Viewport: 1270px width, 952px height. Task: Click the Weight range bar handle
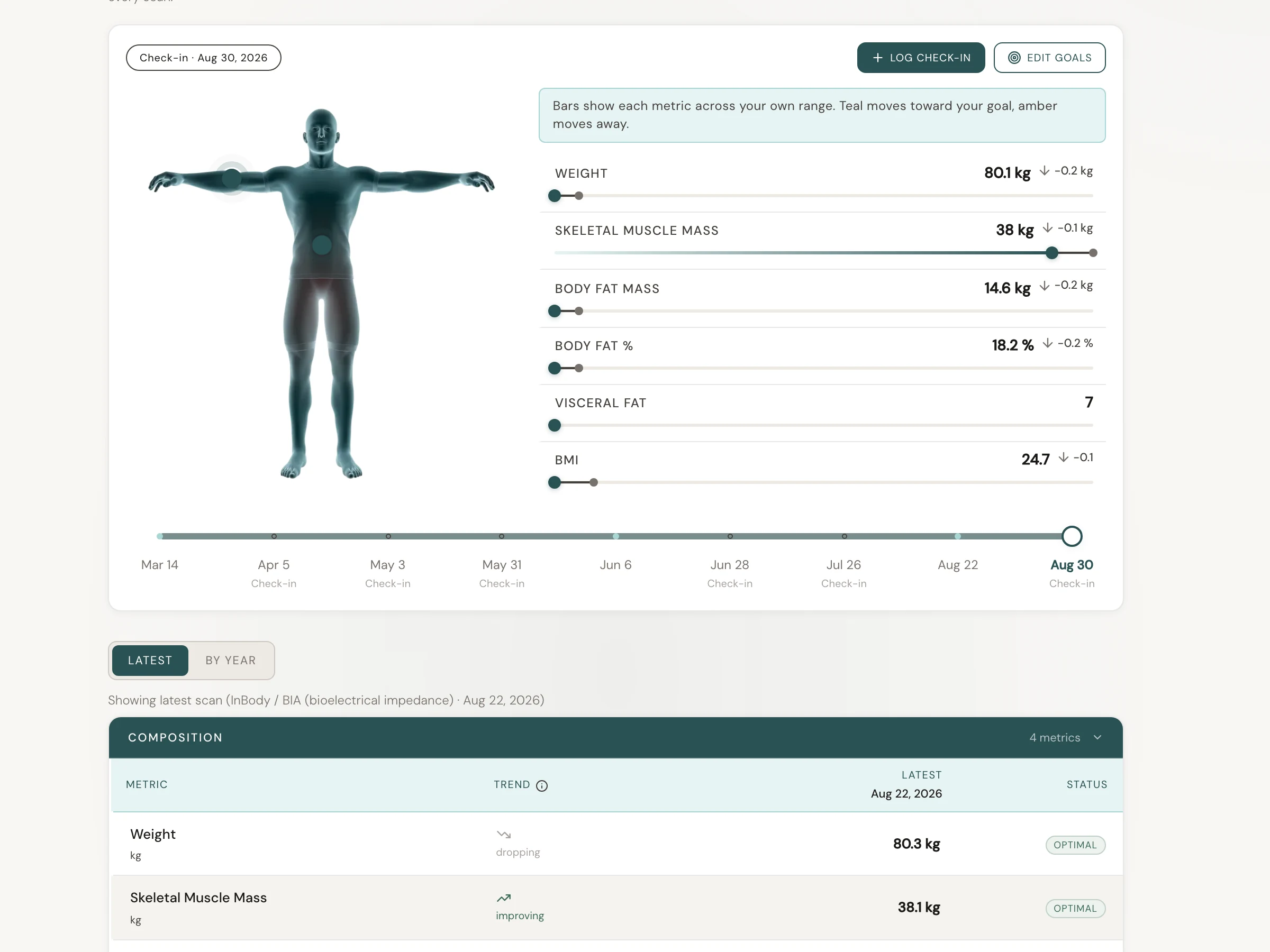pos(554,196)
